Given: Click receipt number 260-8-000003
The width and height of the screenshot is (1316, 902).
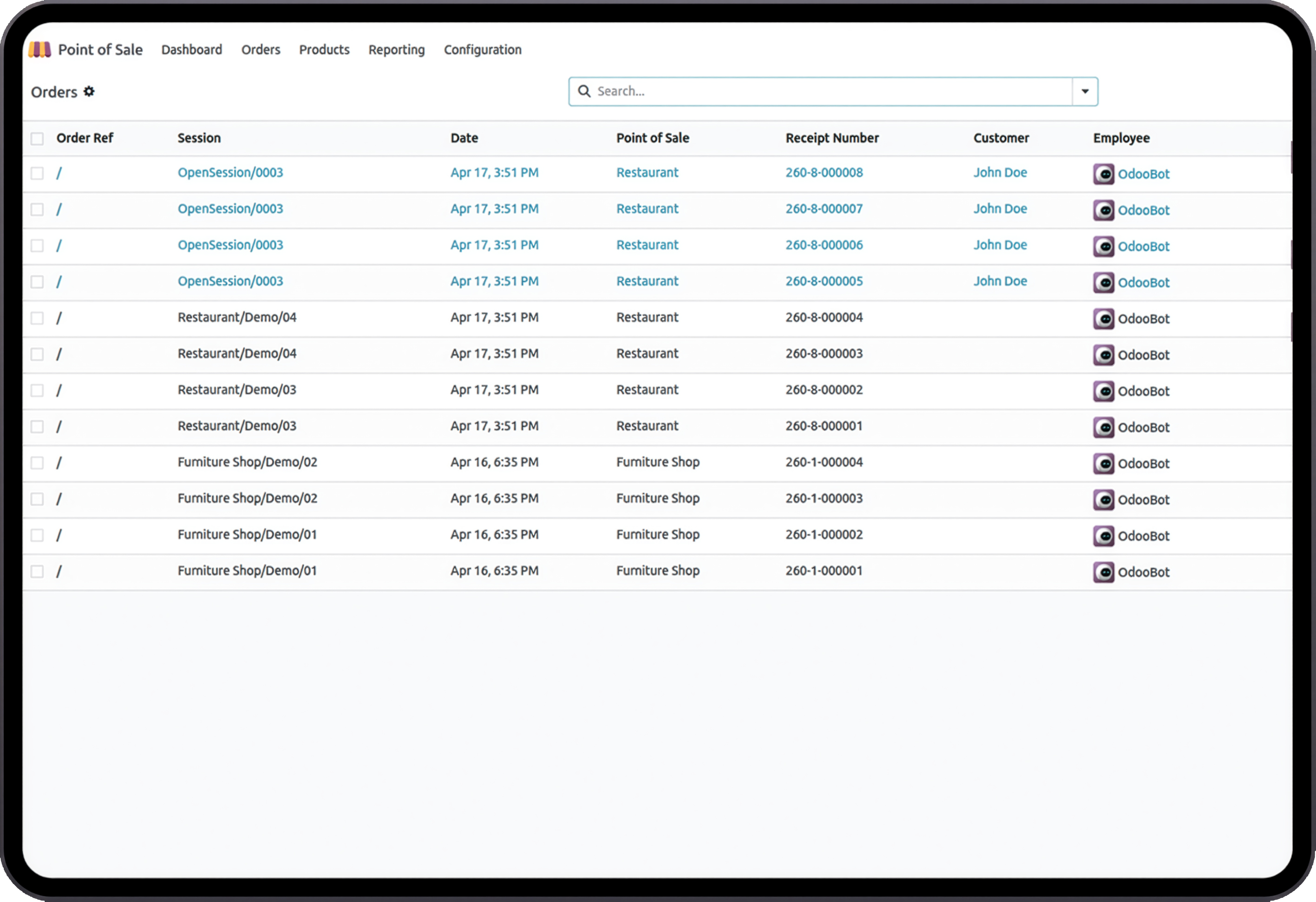Looking at the screenshot, I should point(824,354).
